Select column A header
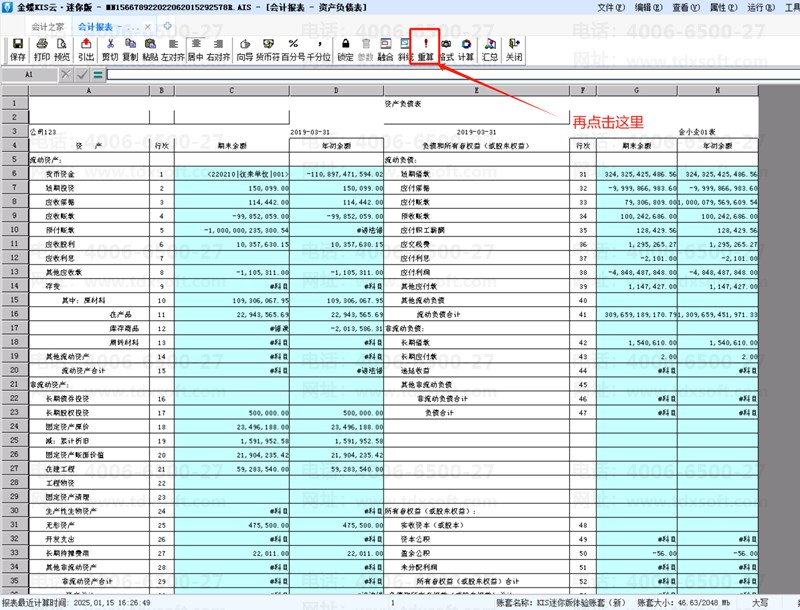This screenshot has height=610, width=800. click(89, 90)
